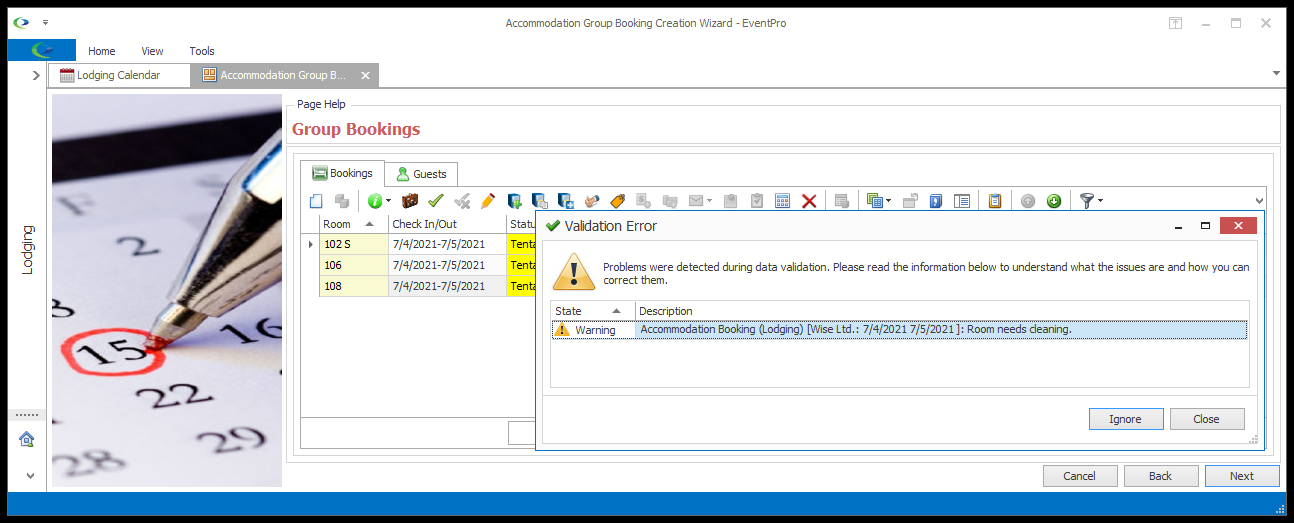Image resolution: width=1294 pixels, height=523 pixels.
Task: Click the funnel filter icon
Action: [1087, 201]
